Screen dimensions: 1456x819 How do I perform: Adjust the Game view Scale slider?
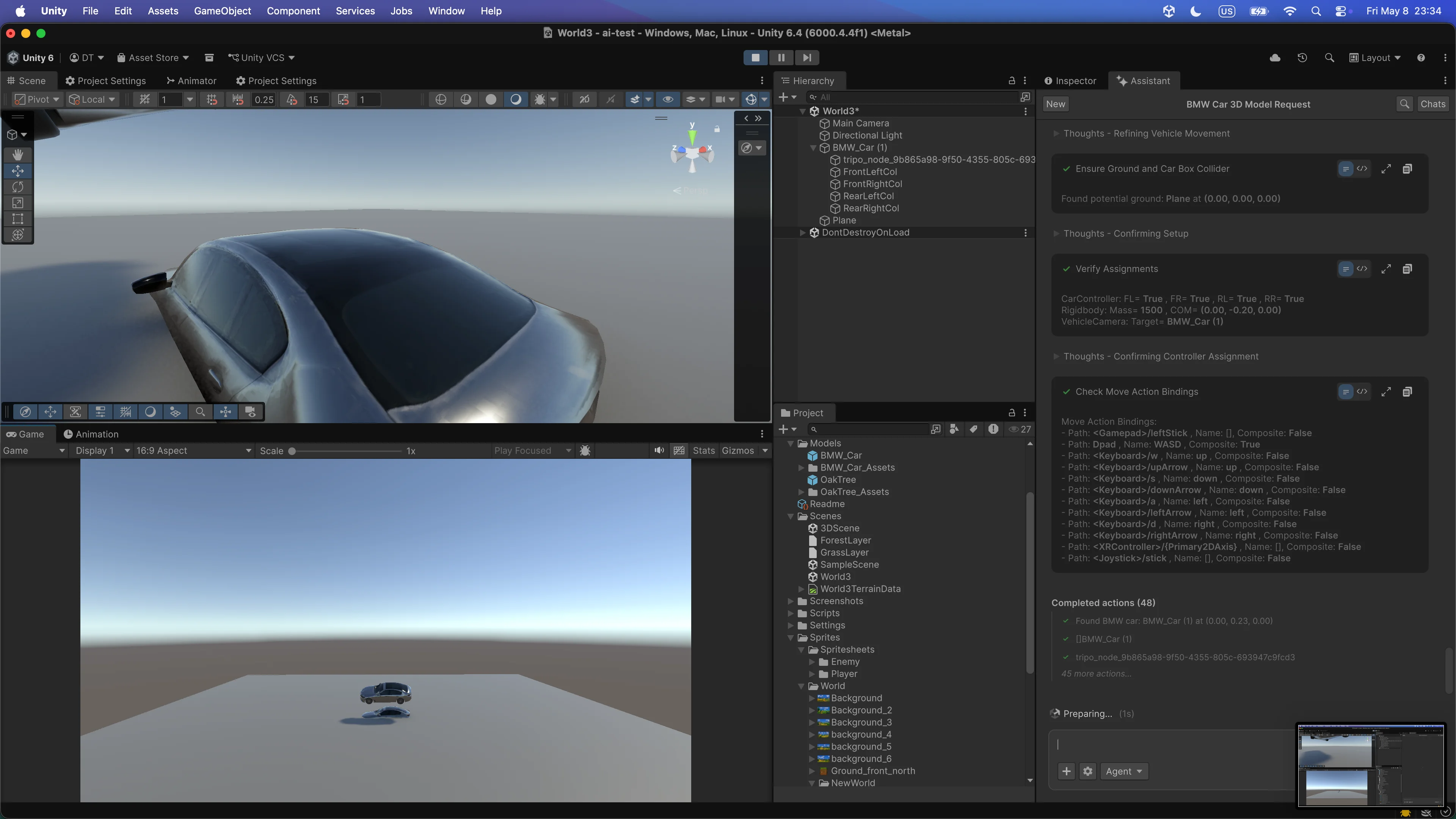pyautogui.click(x=346, y=451)
